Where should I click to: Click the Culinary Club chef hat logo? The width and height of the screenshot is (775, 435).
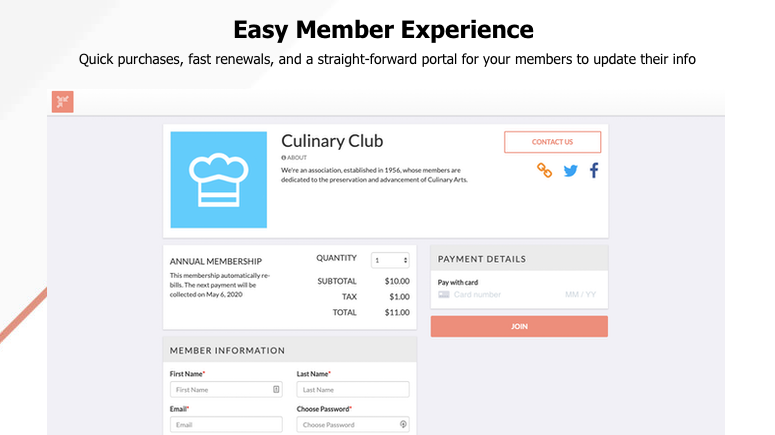tap(218, 180)
